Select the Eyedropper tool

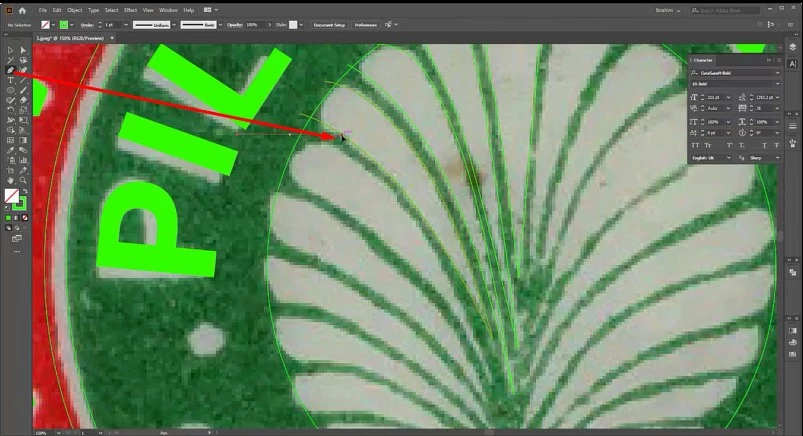(10, 150)
